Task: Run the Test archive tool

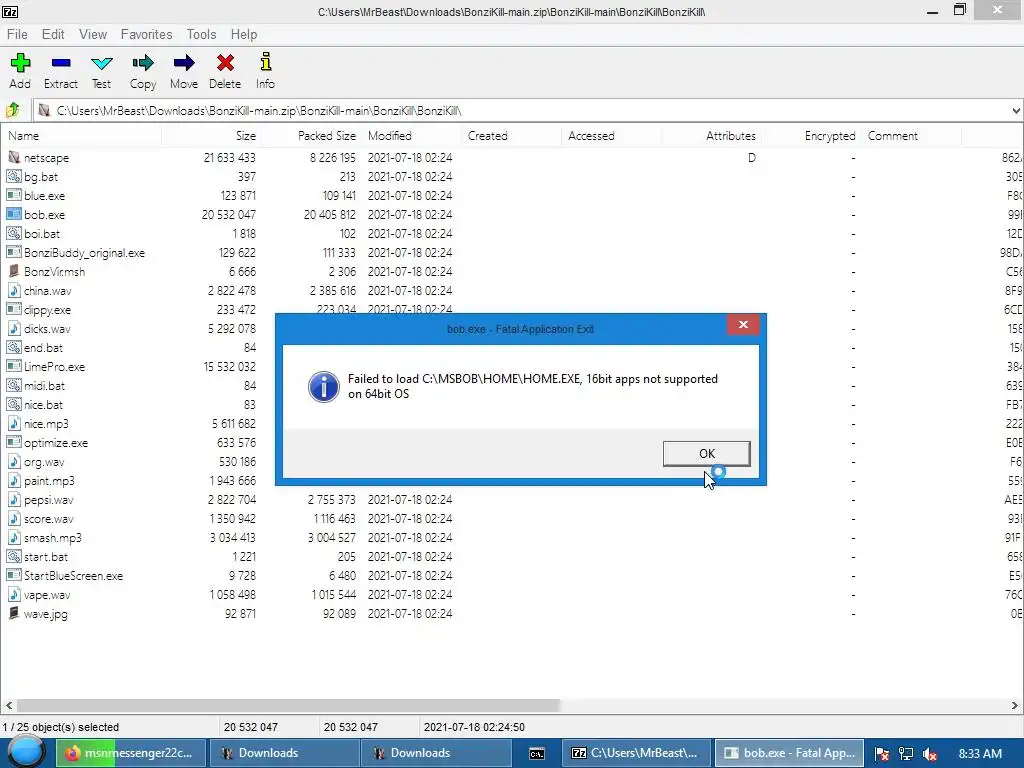Action: click(x=101, y=63)
